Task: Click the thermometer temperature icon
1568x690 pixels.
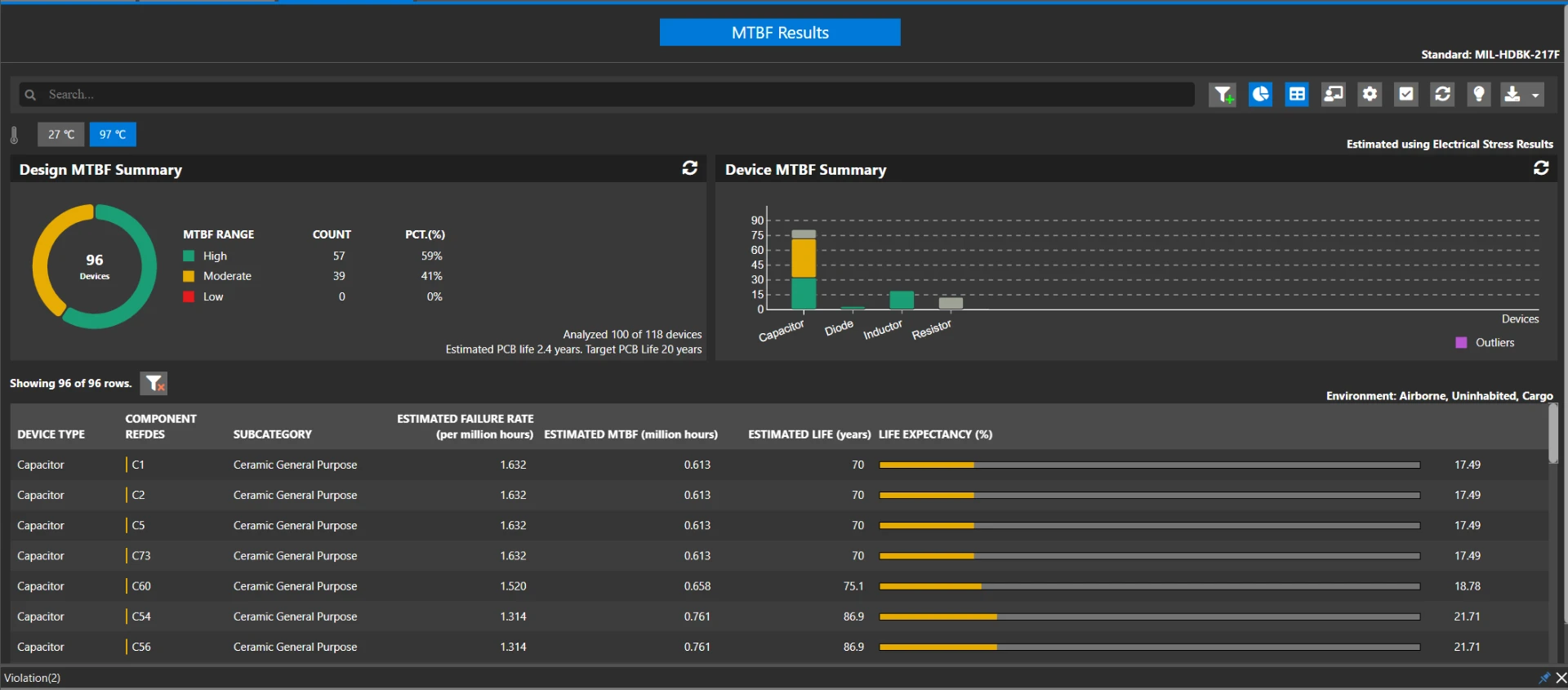Action: coord(15,135)
